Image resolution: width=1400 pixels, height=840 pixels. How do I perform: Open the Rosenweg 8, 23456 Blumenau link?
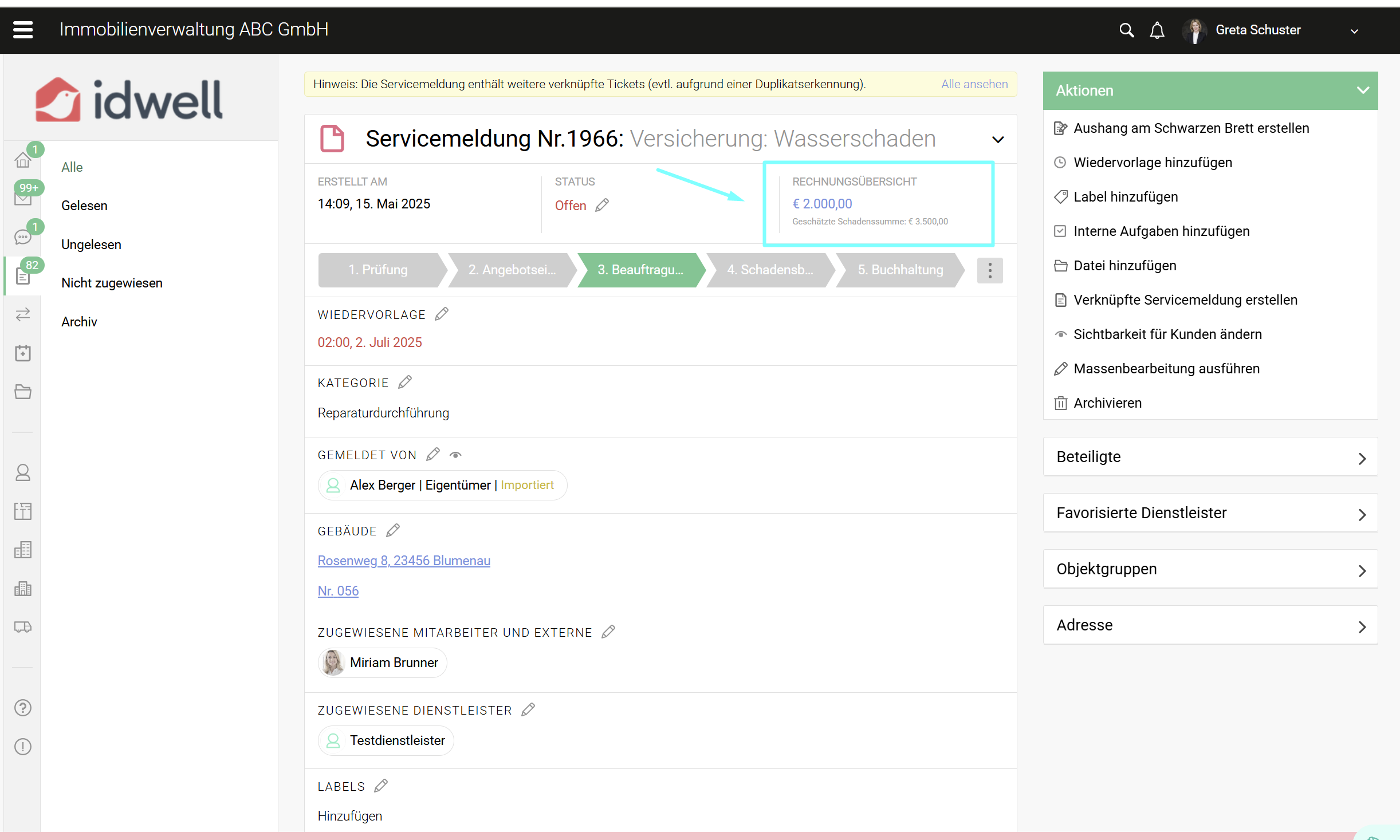click(404, 561)
